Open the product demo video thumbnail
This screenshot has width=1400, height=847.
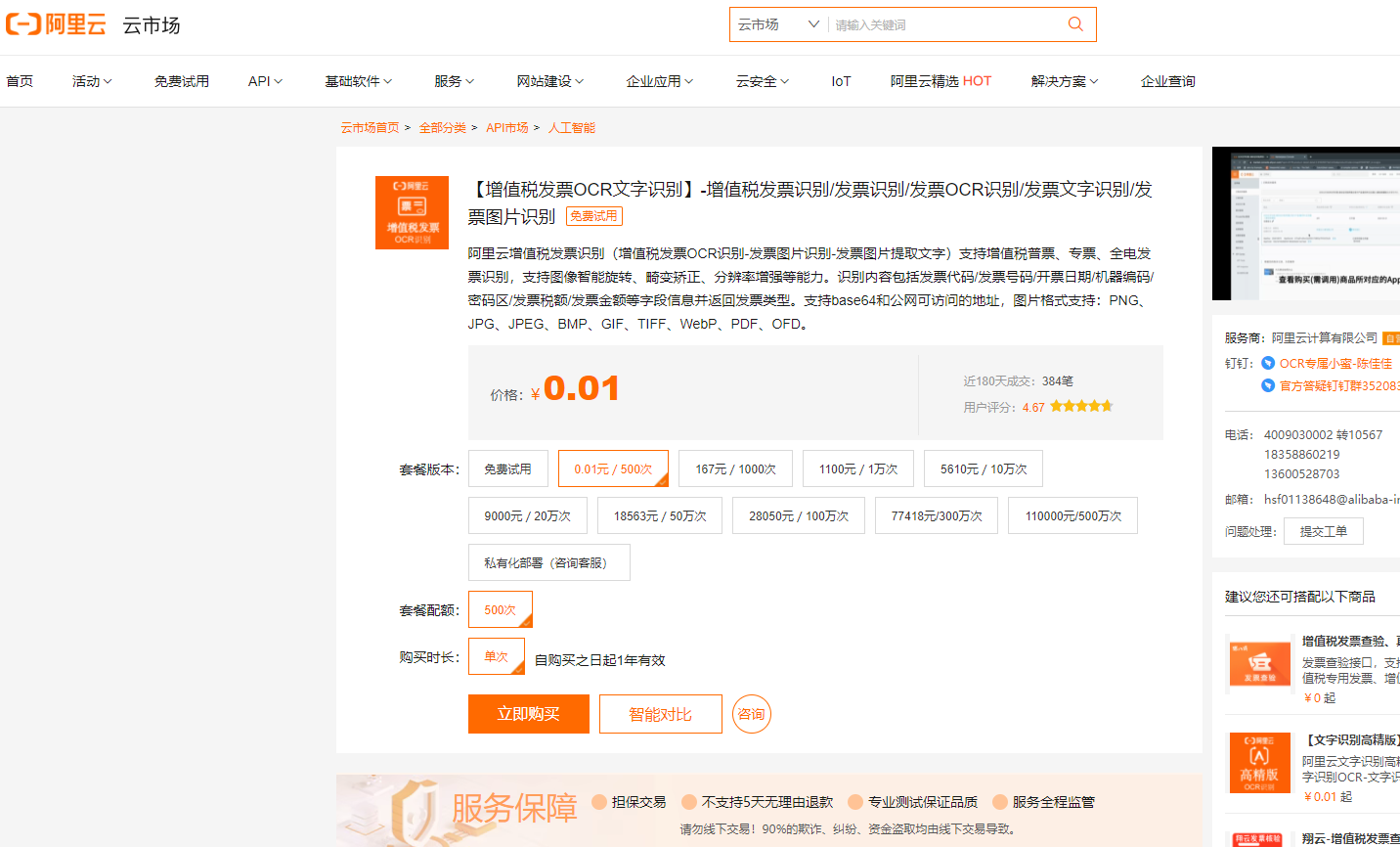pos(1306,224)
